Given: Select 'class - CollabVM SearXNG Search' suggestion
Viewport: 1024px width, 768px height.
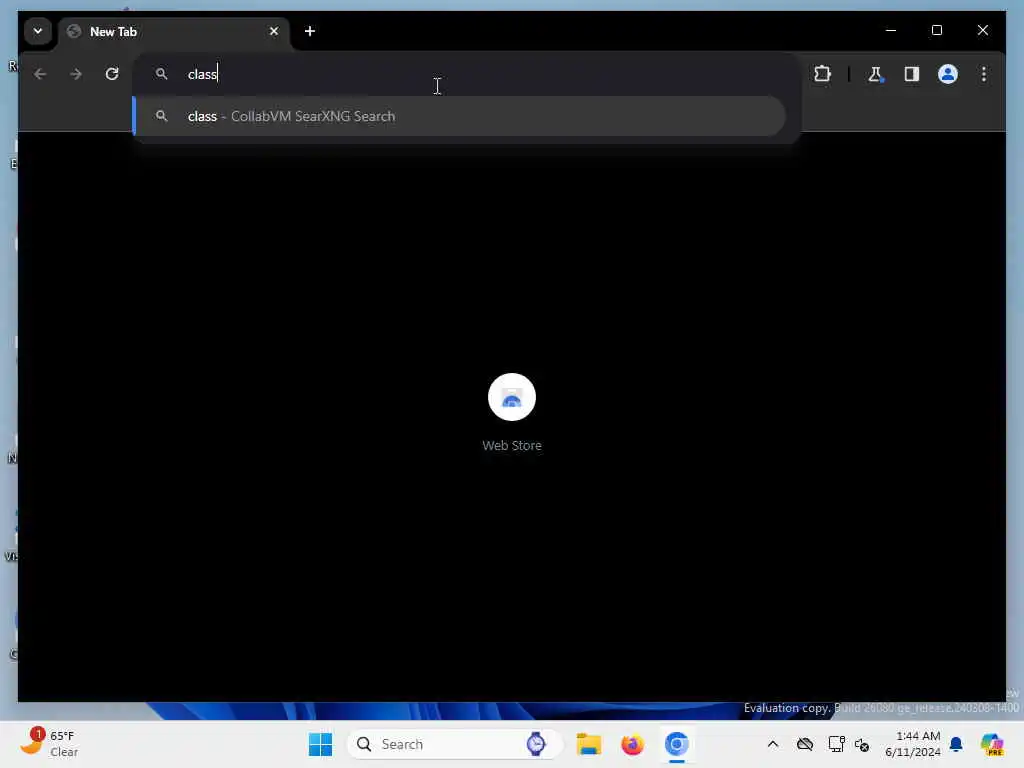Looking at the screenshot, I should coord(458,116).
